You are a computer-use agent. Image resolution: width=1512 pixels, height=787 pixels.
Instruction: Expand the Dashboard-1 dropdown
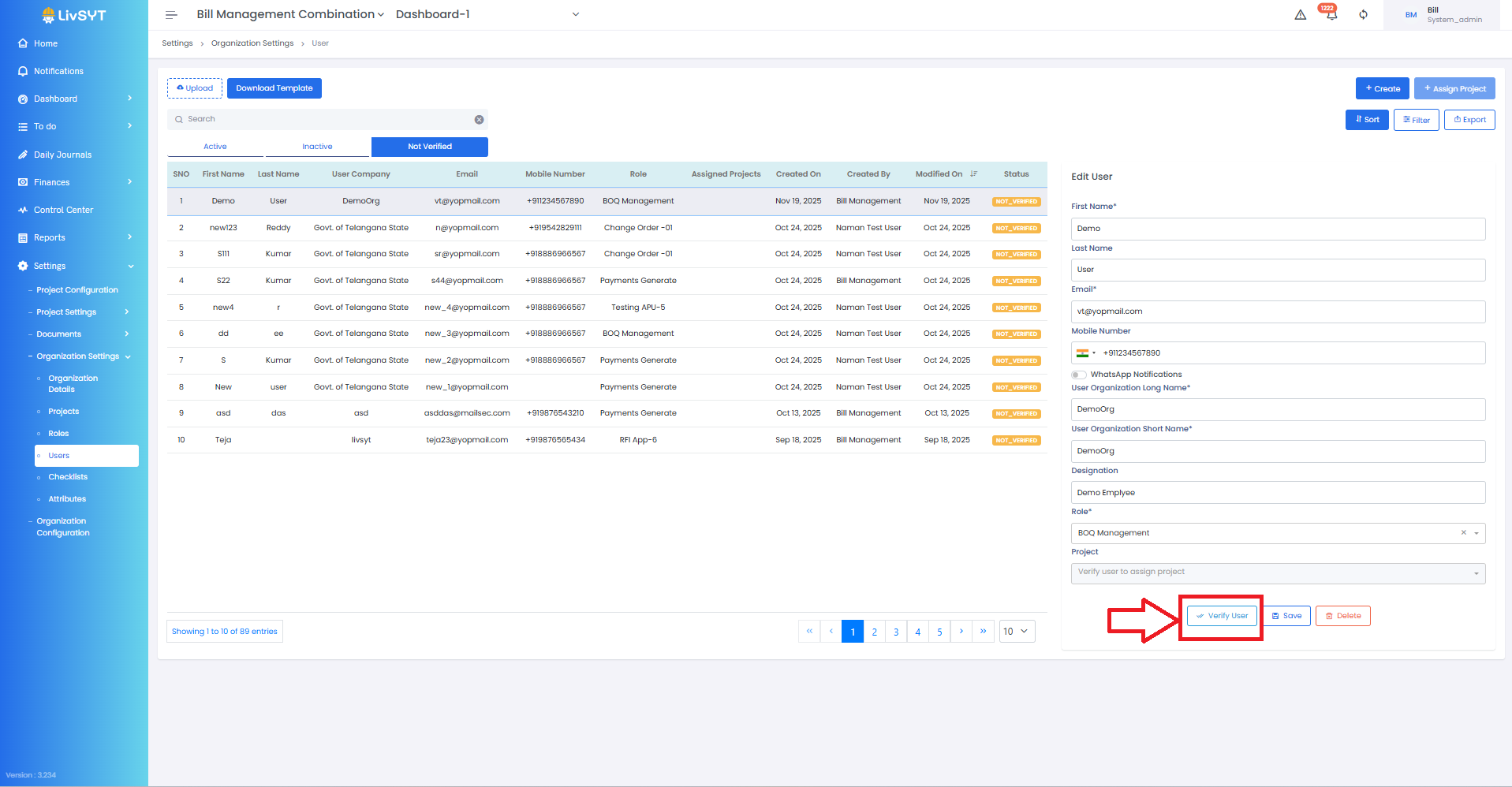[x=575, y=14]
